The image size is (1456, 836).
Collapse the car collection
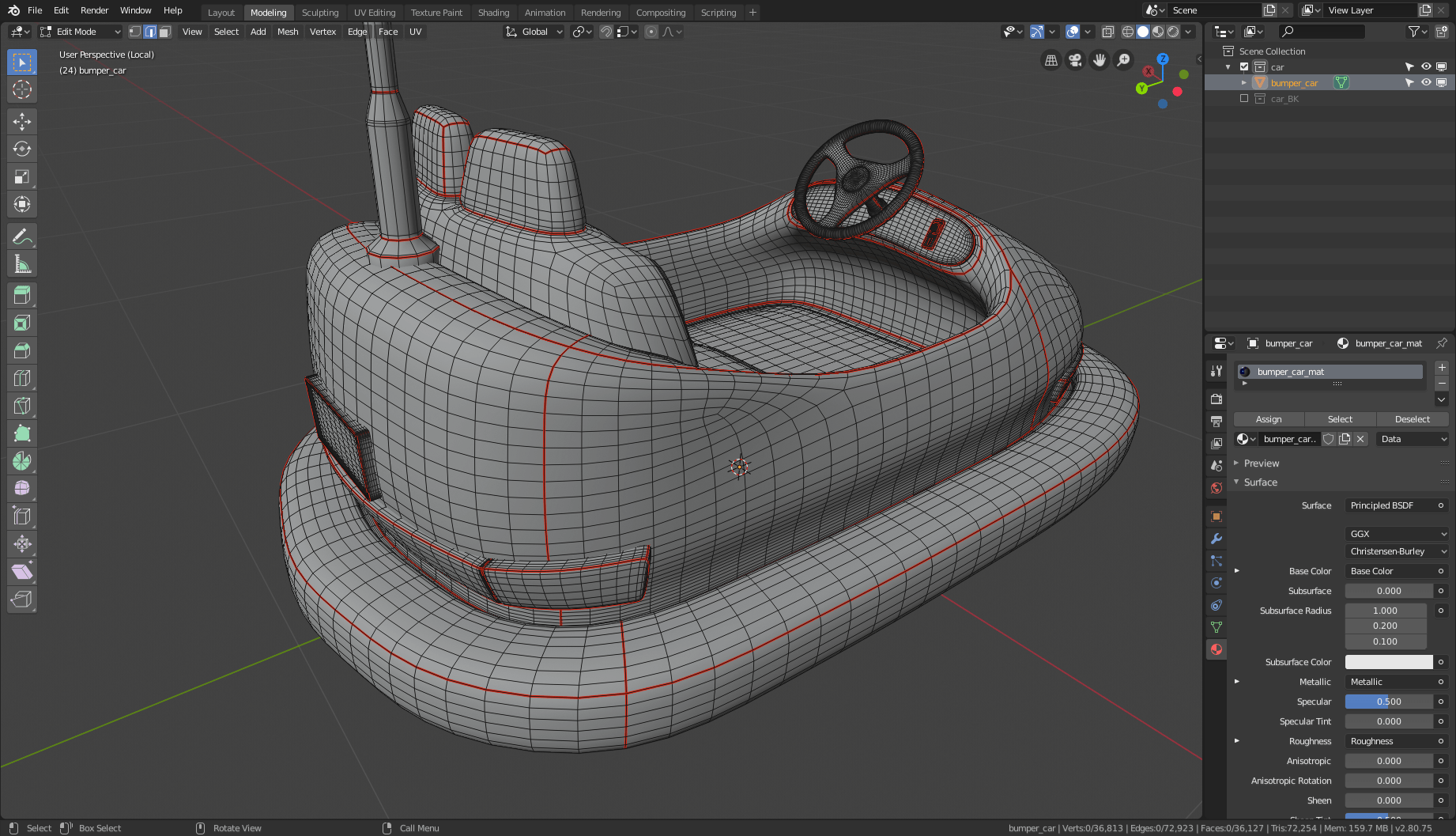coord(1228,67)
